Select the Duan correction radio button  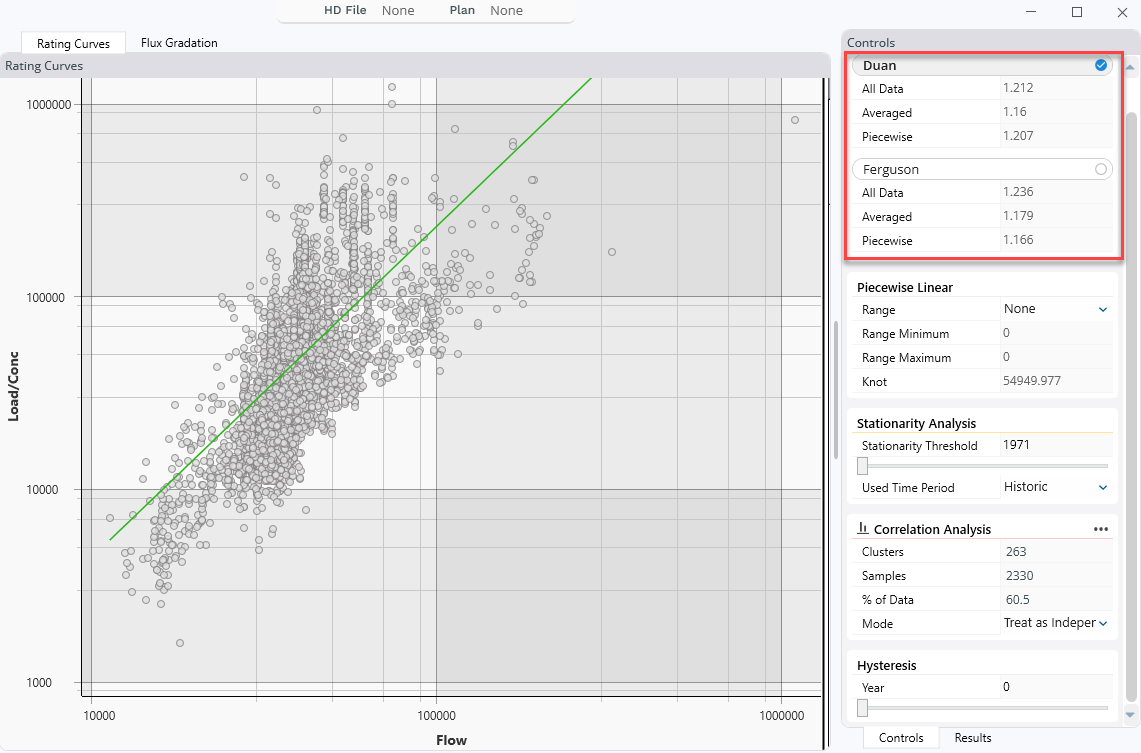click(1101, 65)
